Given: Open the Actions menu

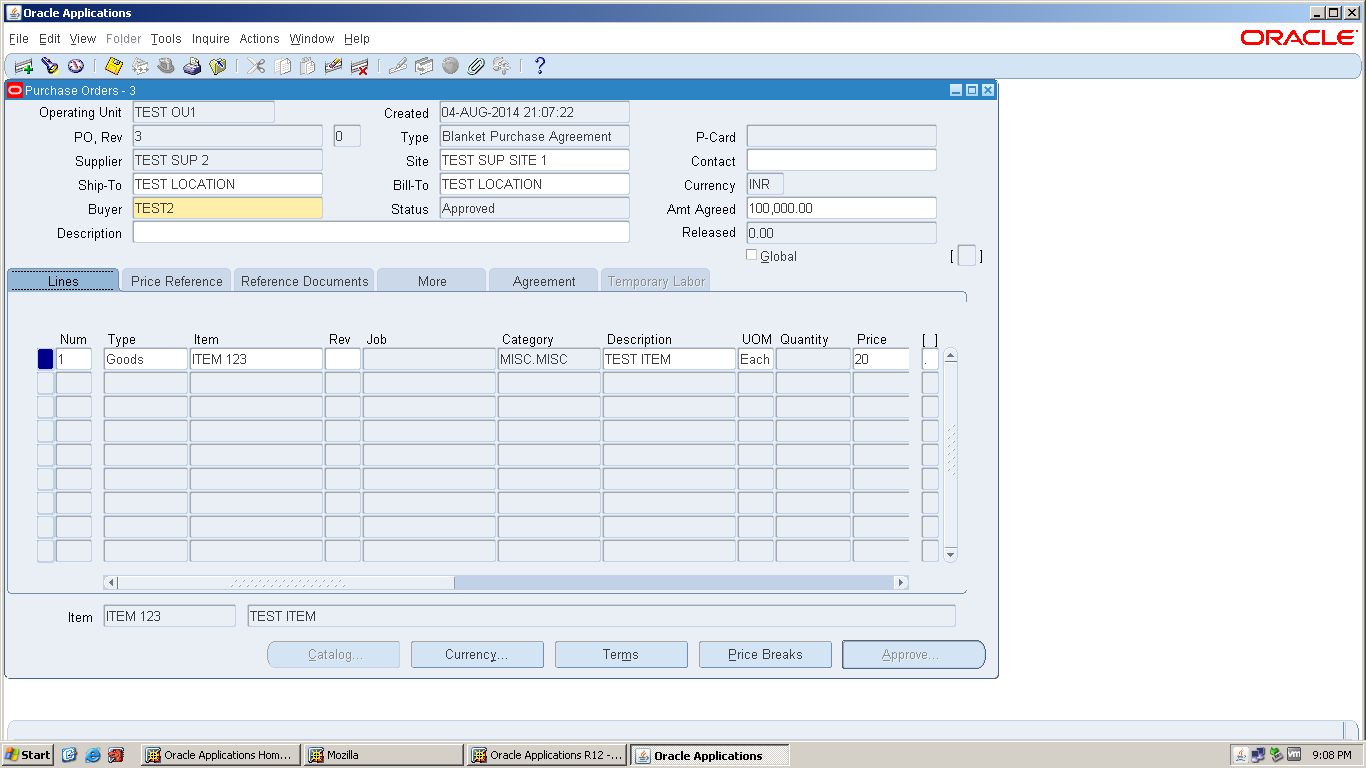Looking at the screenshot, I should [259, 38].
